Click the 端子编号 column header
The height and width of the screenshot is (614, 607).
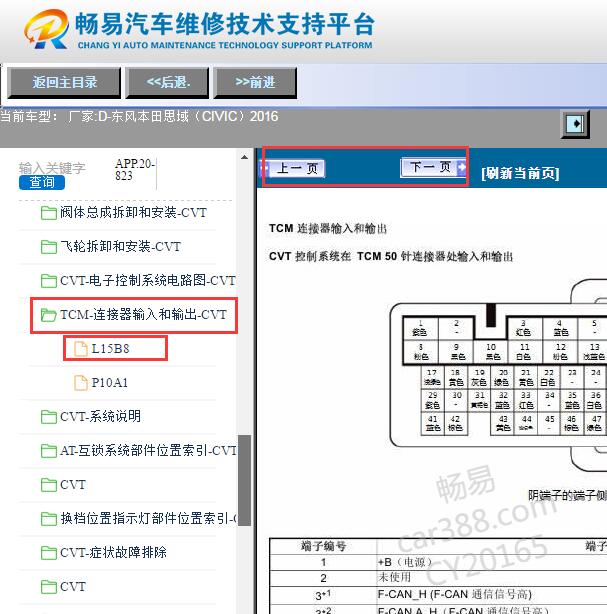click(x=323, y=546)
